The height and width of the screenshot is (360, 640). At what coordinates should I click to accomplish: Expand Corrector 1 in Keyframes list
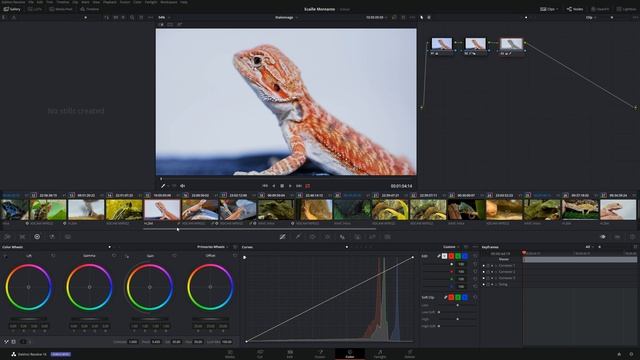click(496, 266)
